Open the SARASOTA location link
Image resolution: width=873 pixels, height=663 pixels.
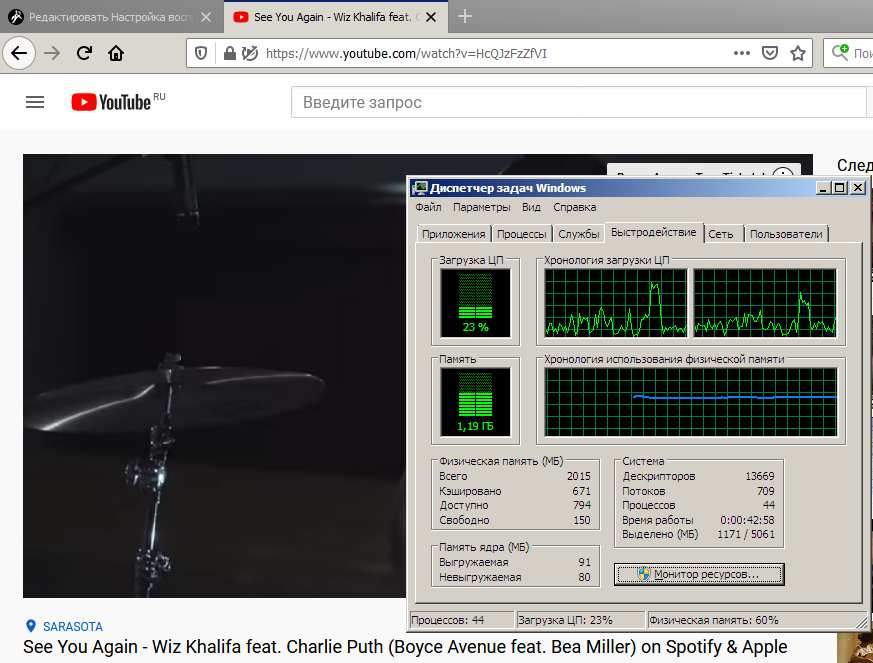coord(72,627)
